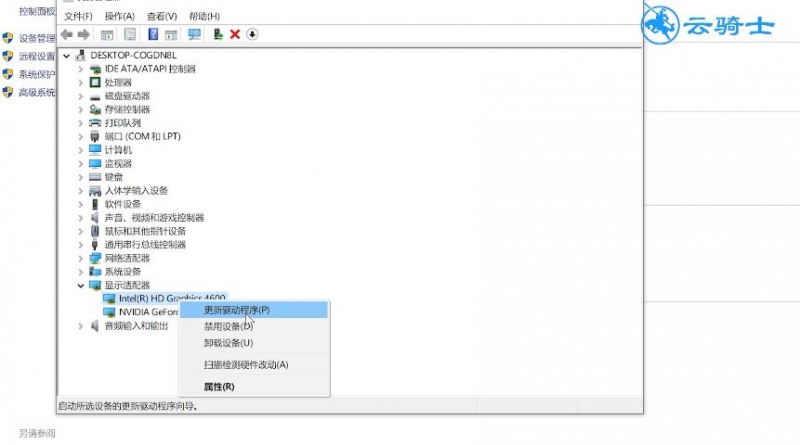
Task: Click the 处理器 processor icon
Action: coord(95,82)
